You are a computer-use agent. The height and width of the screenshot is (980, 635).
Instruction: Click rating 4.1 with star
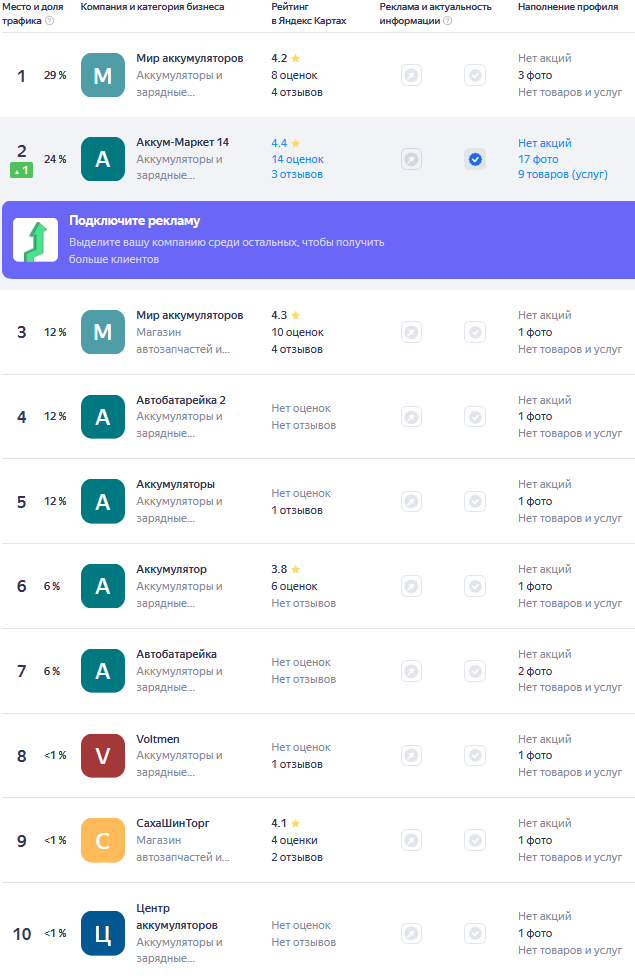[286, 824]
